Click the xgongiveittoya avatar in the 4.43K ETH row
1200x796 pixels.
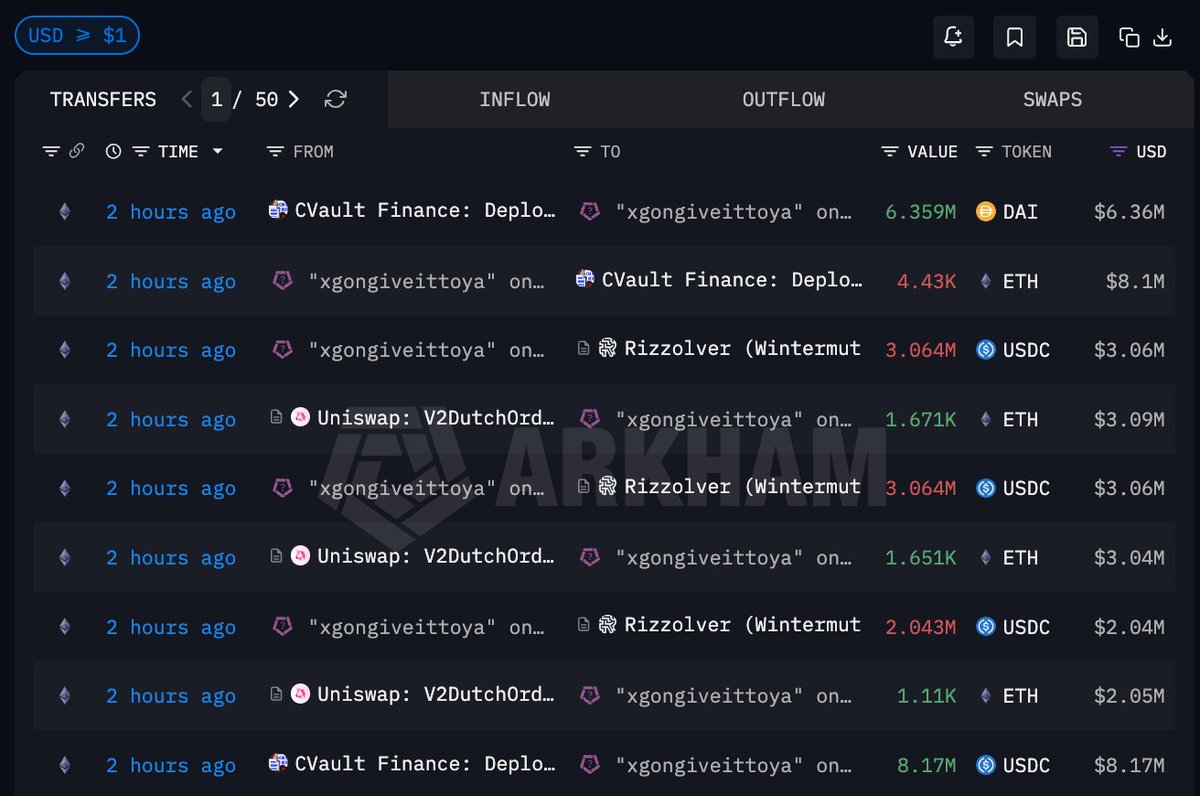point(283,281)
